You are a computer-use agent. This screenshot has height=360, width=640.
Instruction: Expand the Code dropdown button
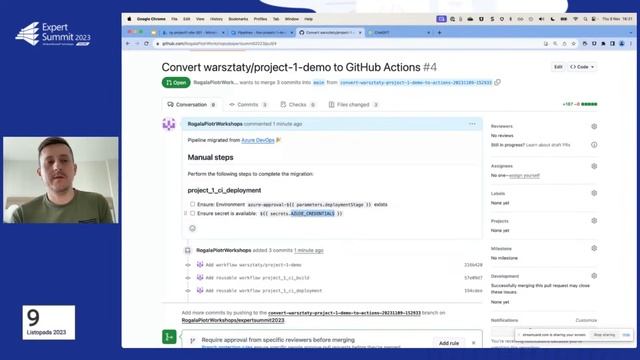(x=582, y=67)
